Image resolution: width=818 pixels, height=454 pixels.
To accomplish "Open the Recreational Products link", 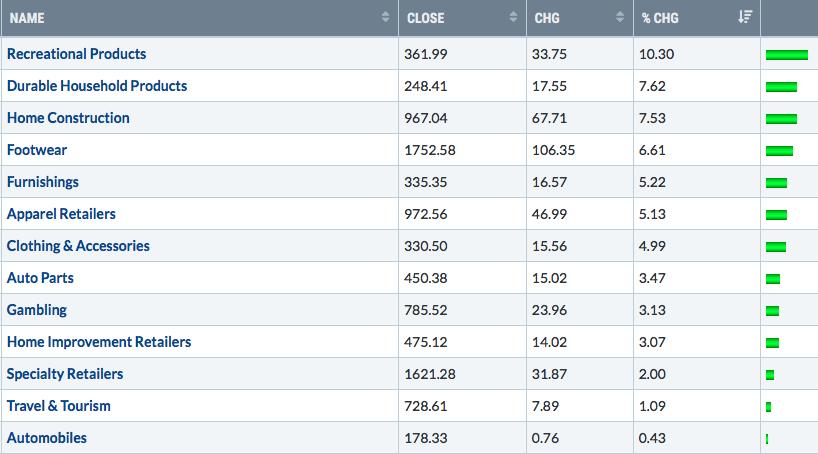I will (x=76, y=54).
